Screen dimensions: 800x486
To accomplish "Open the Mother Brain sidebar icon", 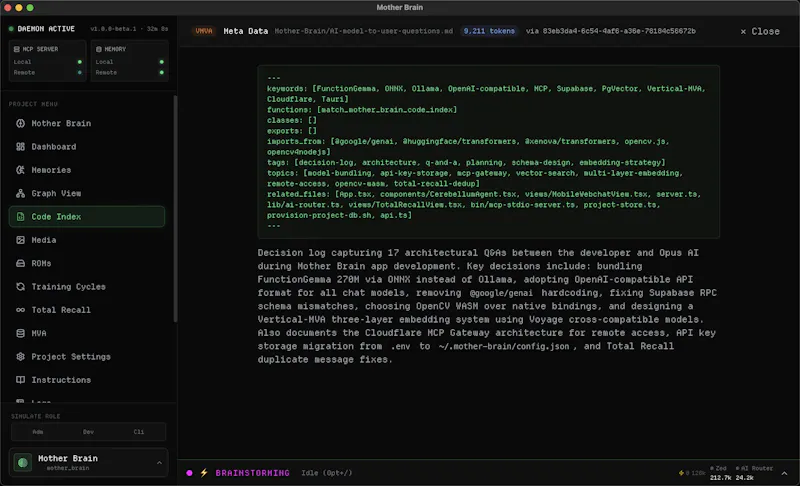I will (20, 123).
